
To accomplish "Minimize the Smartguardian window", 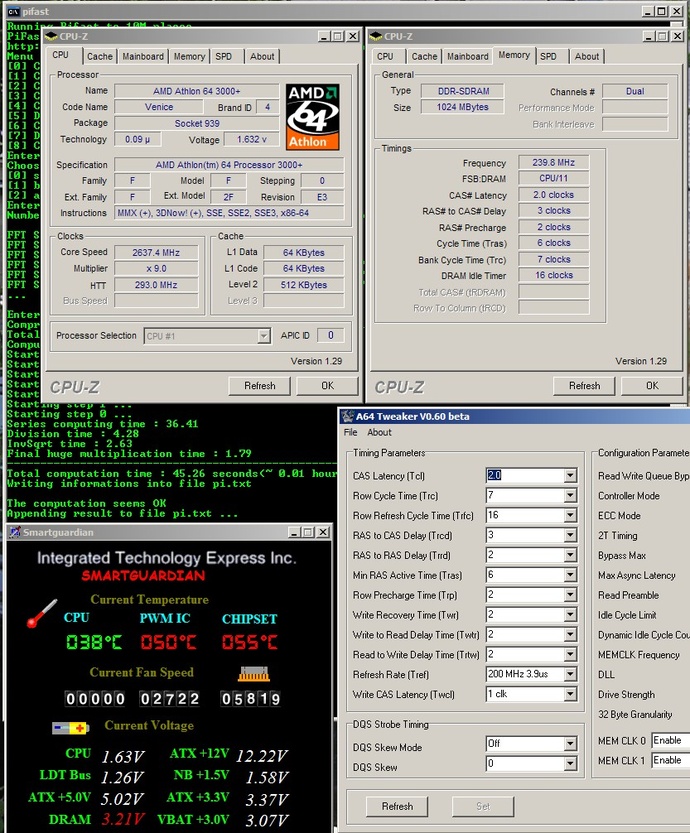I will coord(294,532).
